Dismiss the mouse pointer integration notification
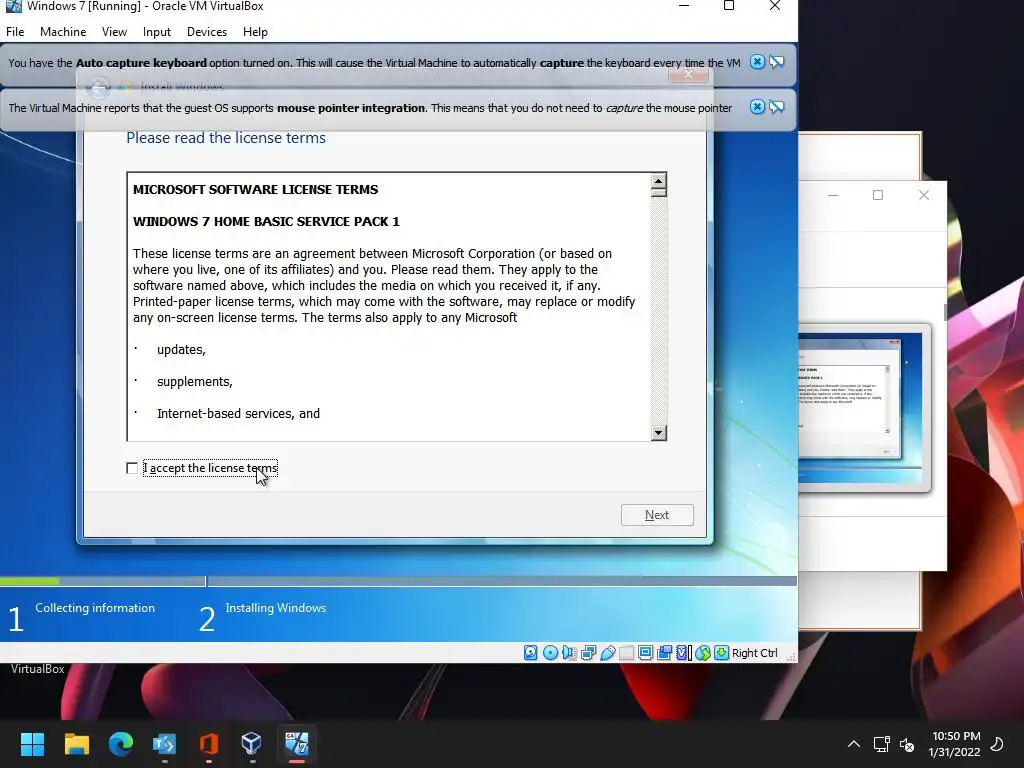 (757, 107)
